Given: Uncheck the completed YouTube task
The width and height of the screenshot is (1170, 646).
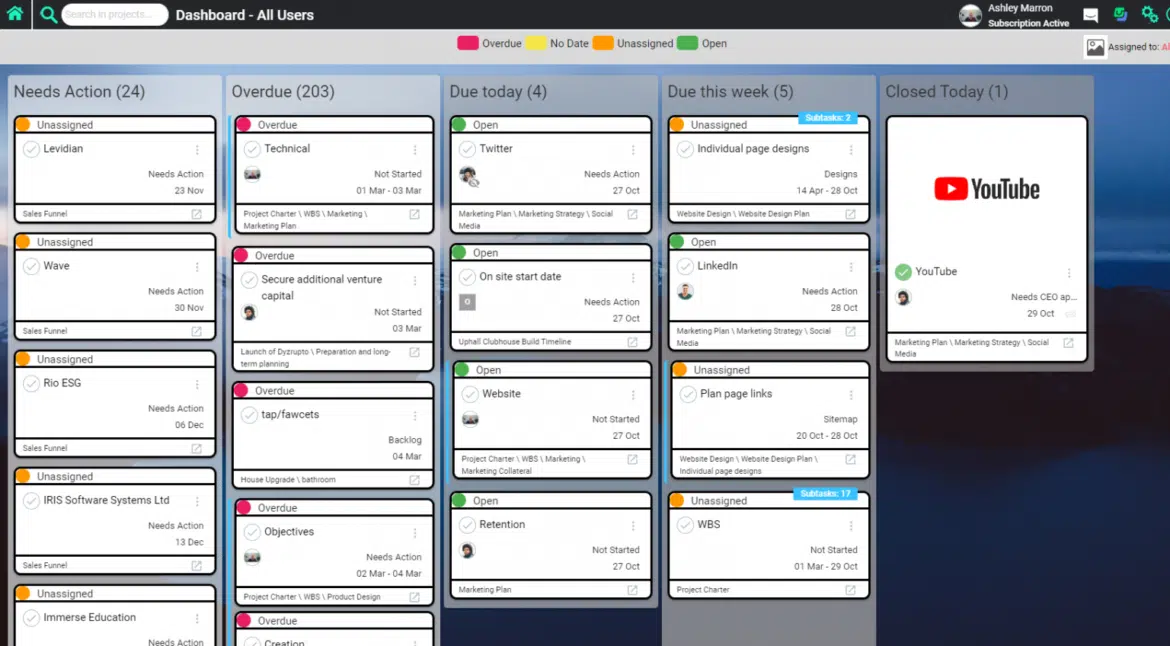Looking at the screenshot, I should click(x=903, y=272).
